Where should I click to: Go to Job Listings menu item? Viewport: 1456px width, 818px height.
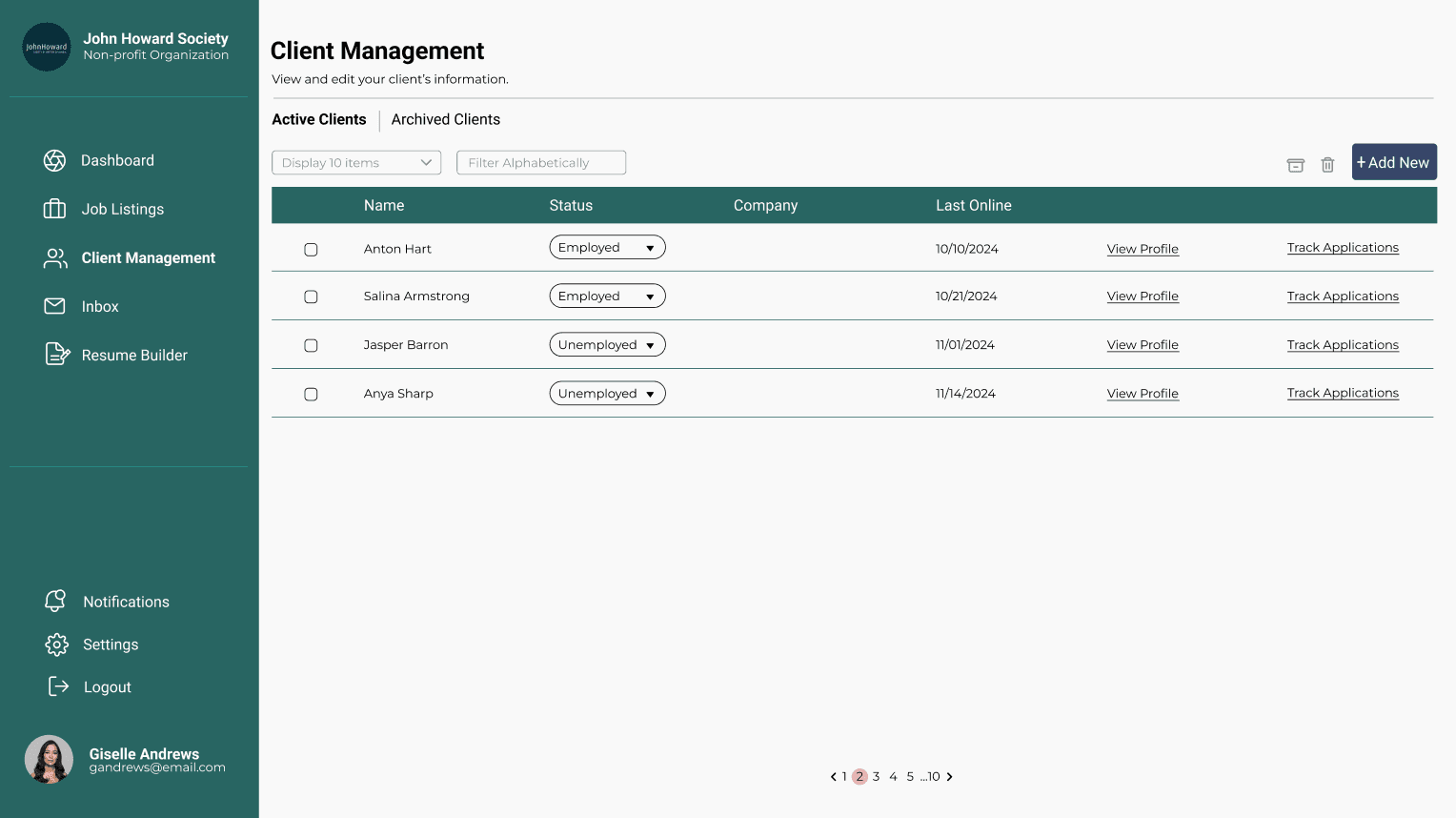pyautogui.click(x=122, y=209)
